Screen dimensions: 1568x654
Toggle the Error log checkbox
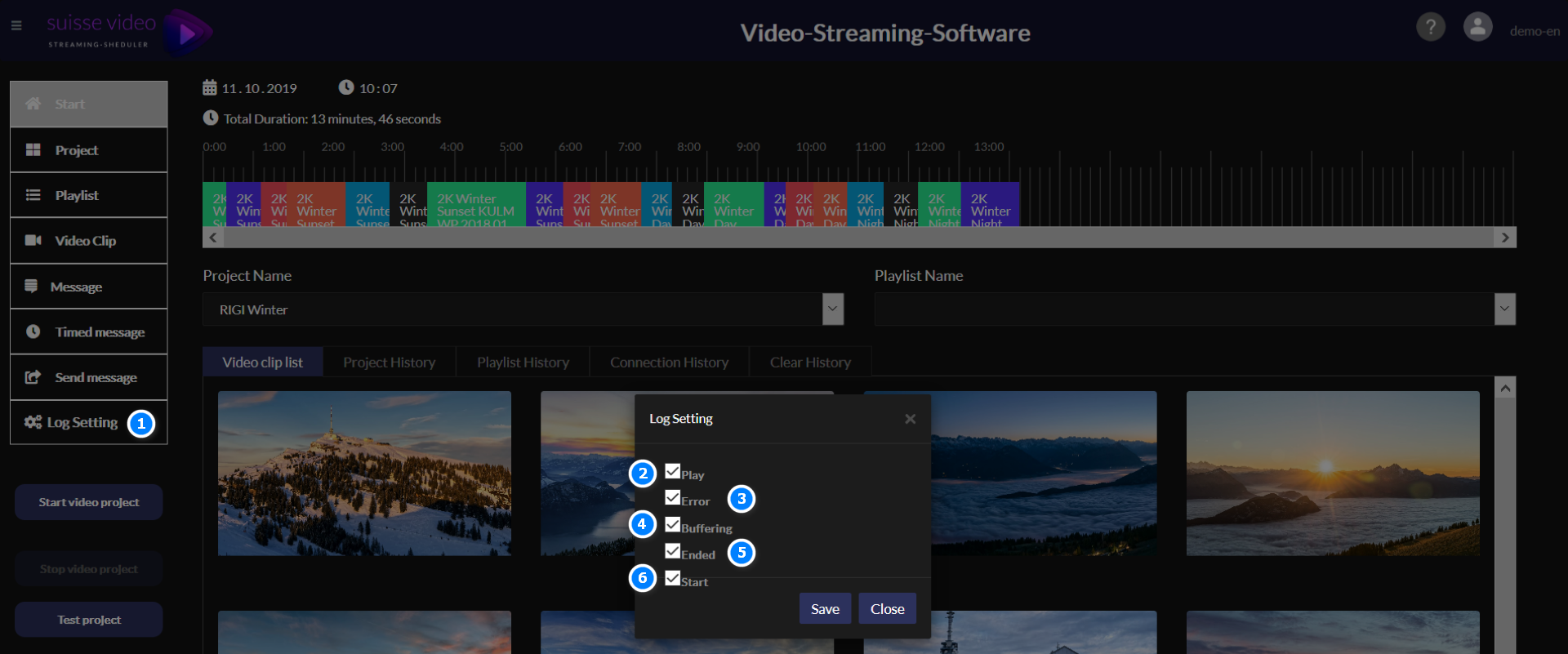(673, 497)
